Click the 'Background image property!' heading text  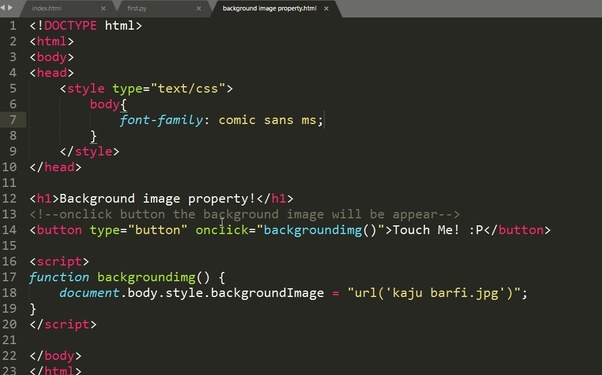pyautogui.click(x=156, y=199)
